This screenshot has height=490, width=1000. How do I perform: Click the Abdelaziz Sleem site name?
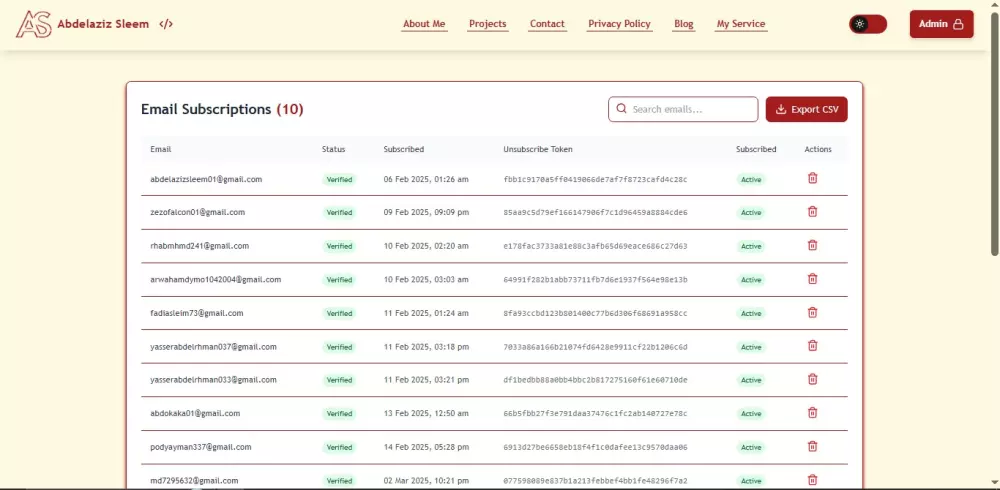(x=103, y=24)
